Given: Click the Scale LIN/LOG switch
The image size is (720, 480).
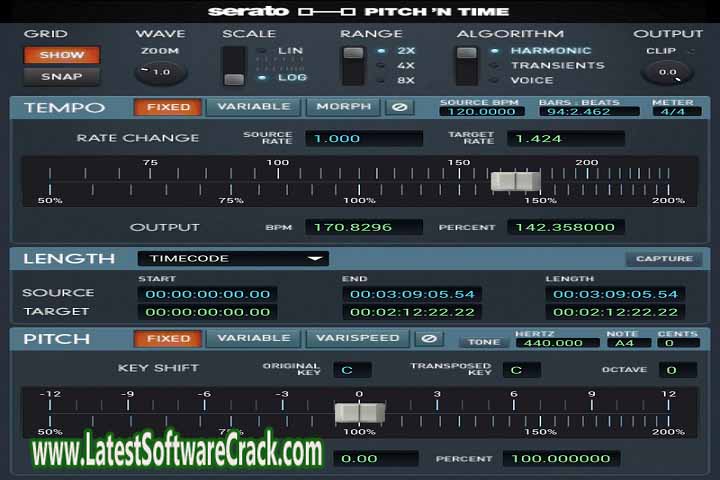Looking at the screenshot, I should [x=234, y=65].
